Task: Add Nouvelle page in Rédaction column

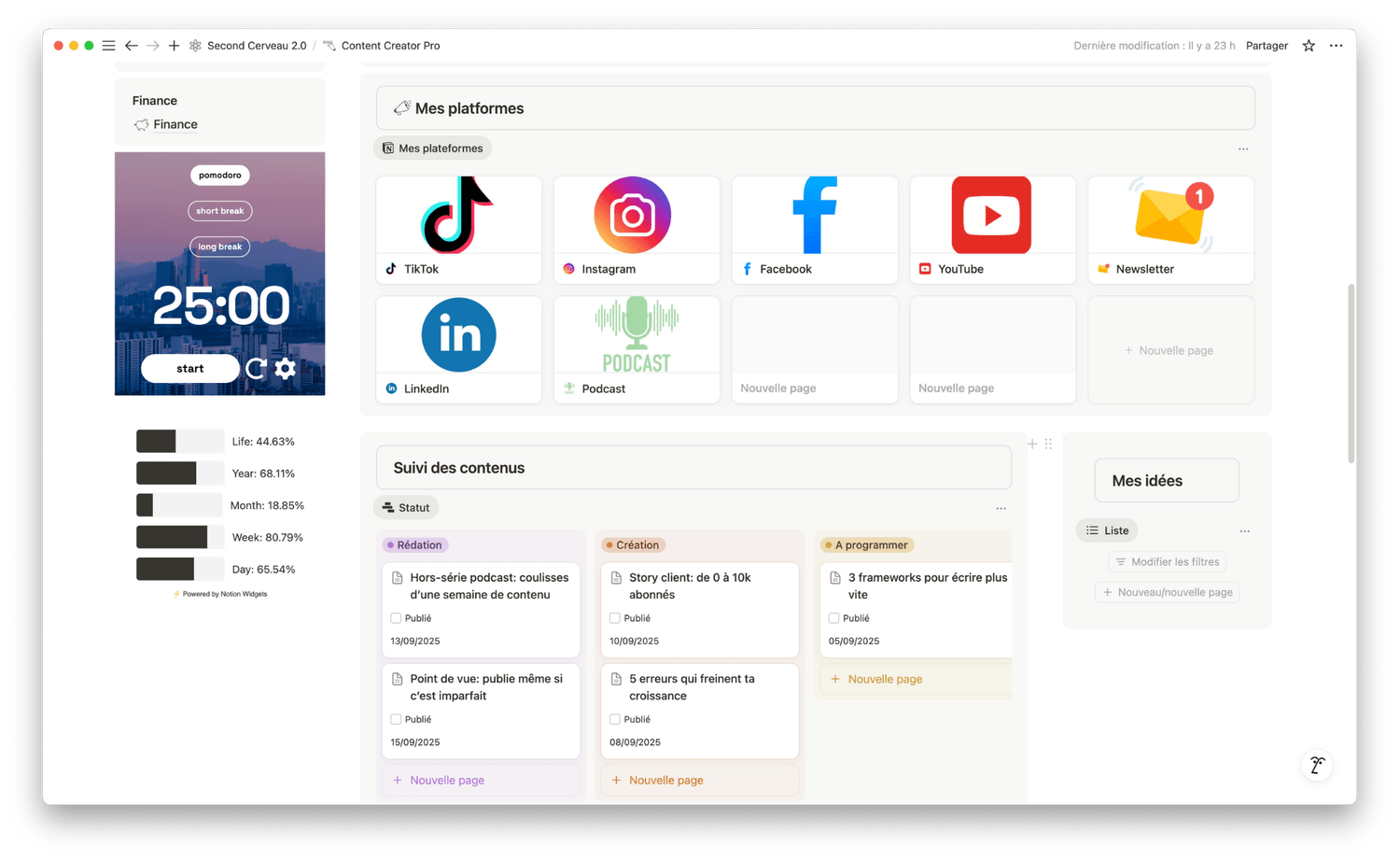Action: coord(481,781)
